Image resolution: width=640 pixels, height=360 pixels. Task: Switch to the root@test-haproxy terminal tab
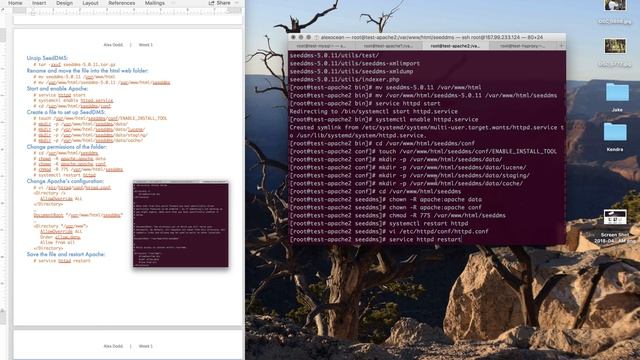point(522,46)
